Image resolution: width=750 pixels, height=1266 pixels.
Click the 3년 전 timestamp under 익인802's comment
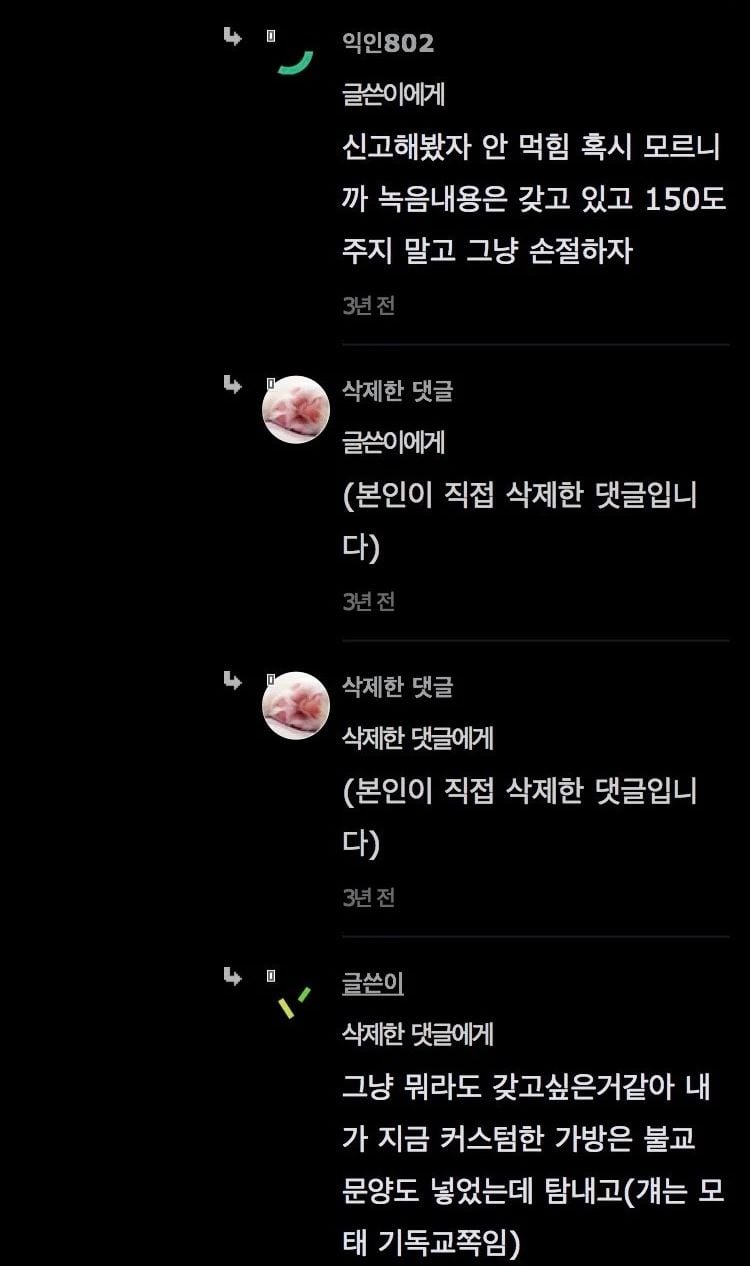(368, 306)
